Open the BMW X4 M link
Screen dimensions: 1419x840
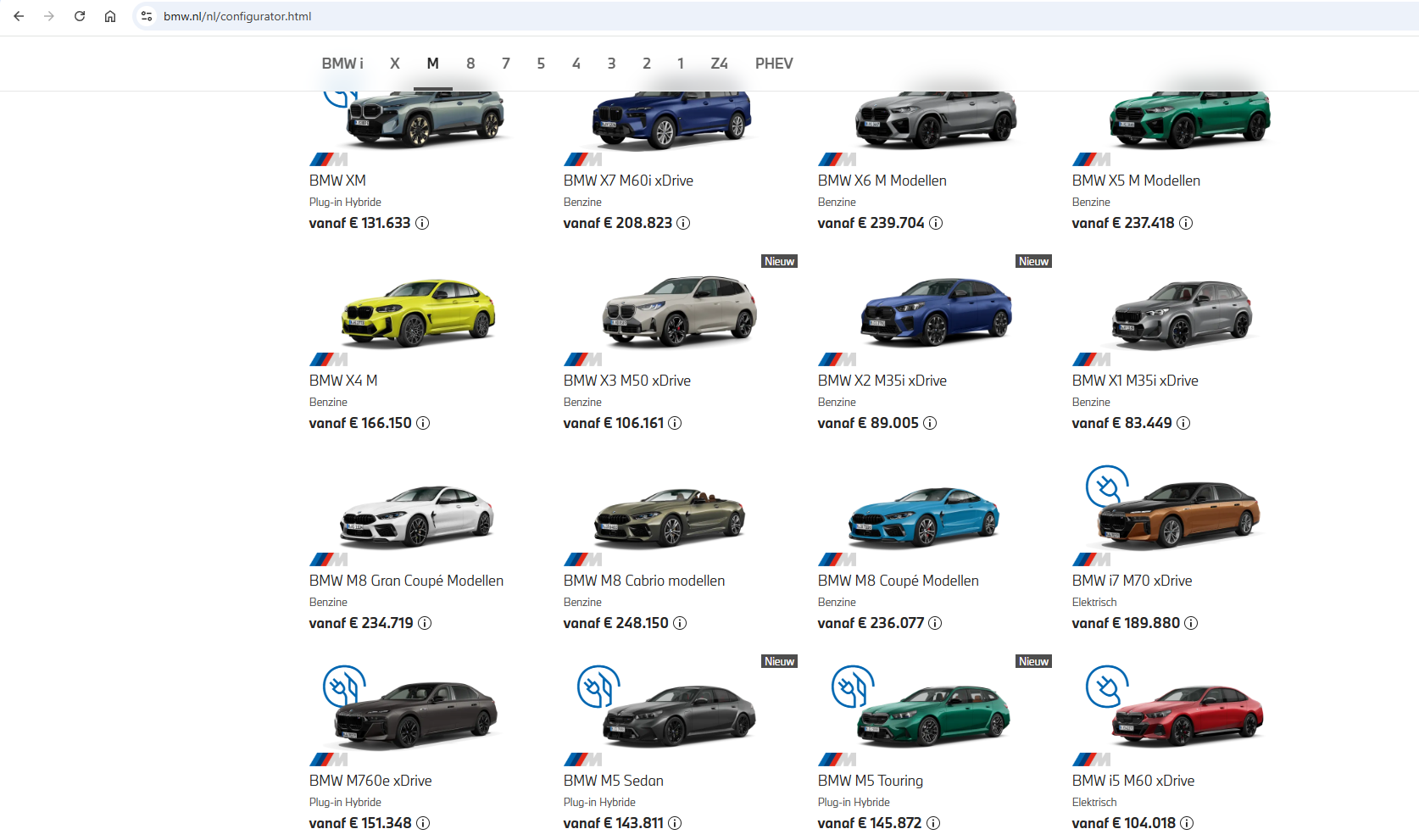pyautogui.click(x=343, y=381)
